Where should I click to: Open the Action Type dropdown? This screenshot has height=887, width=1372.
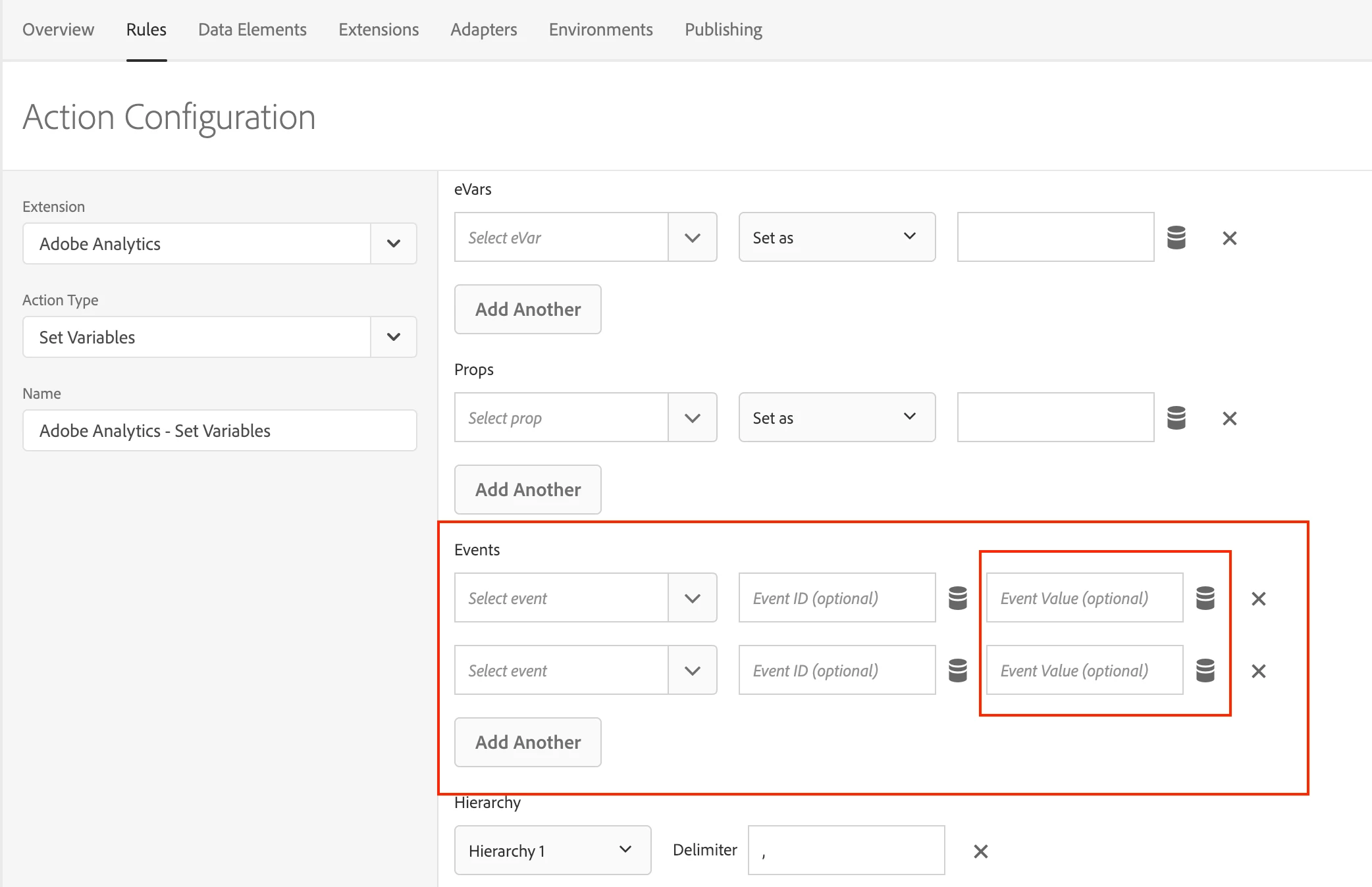(x=393, y=337)
